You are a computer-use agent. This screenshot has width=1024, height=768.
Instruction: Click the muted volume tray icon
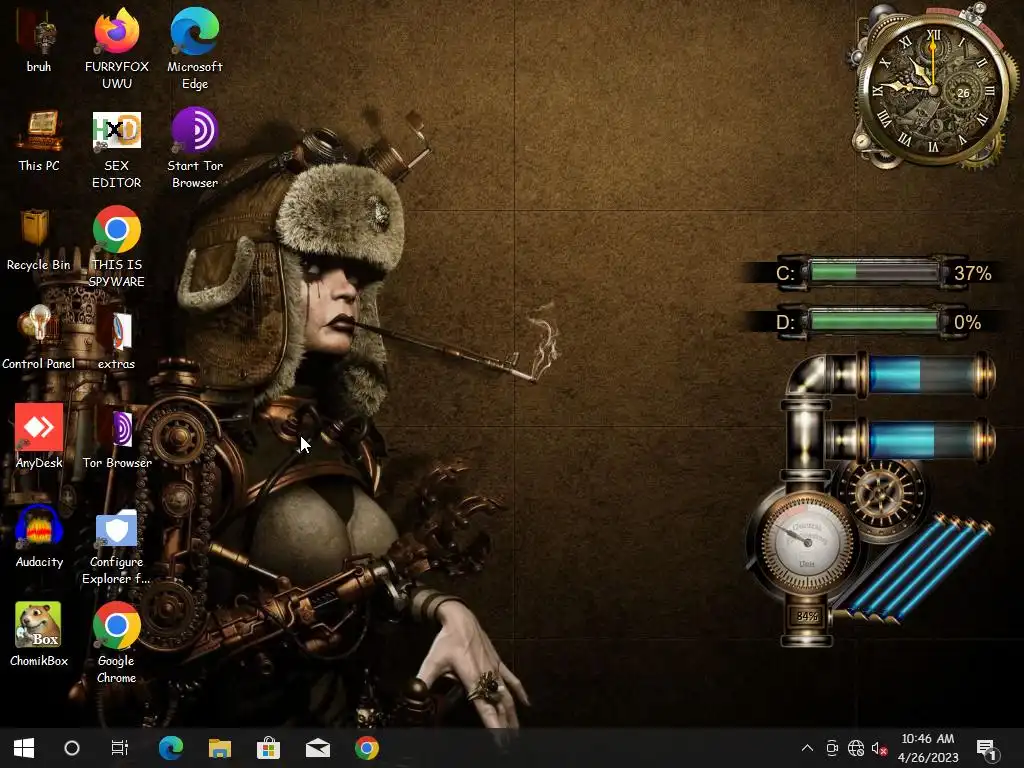coord(880,748)
